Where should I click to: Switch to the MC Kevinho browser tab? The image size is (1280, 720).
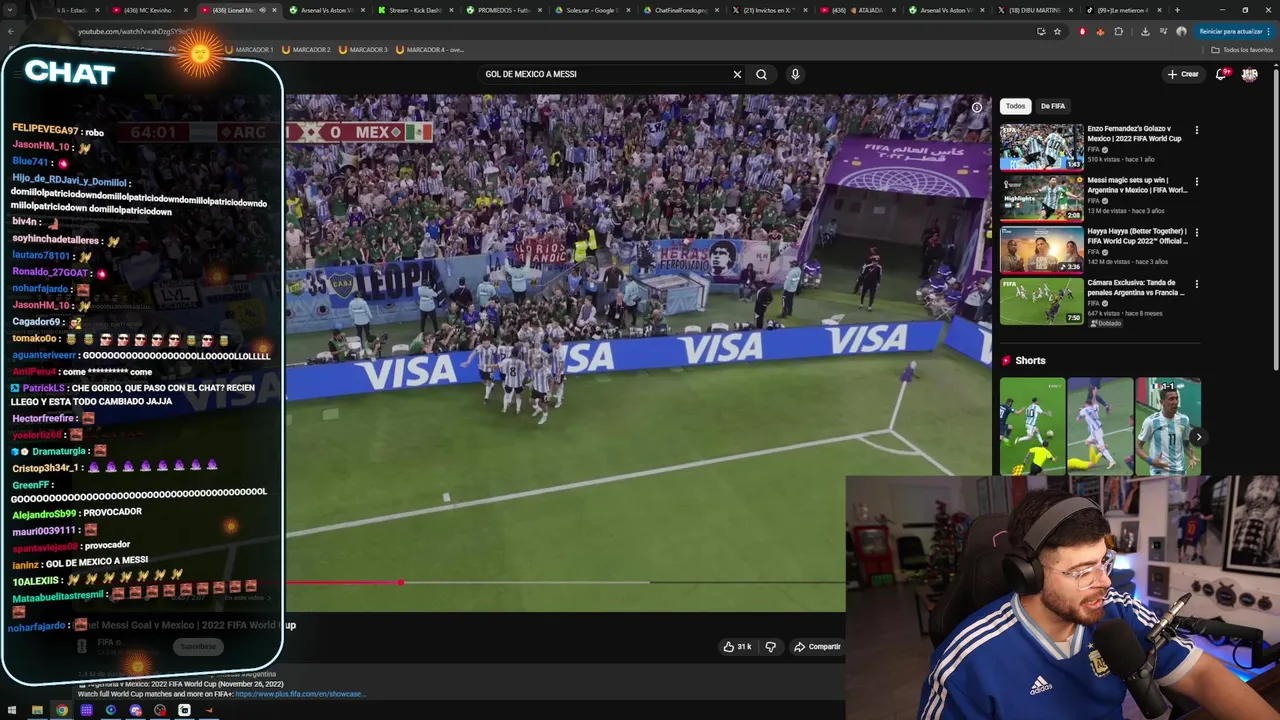(x=150, y=10)
